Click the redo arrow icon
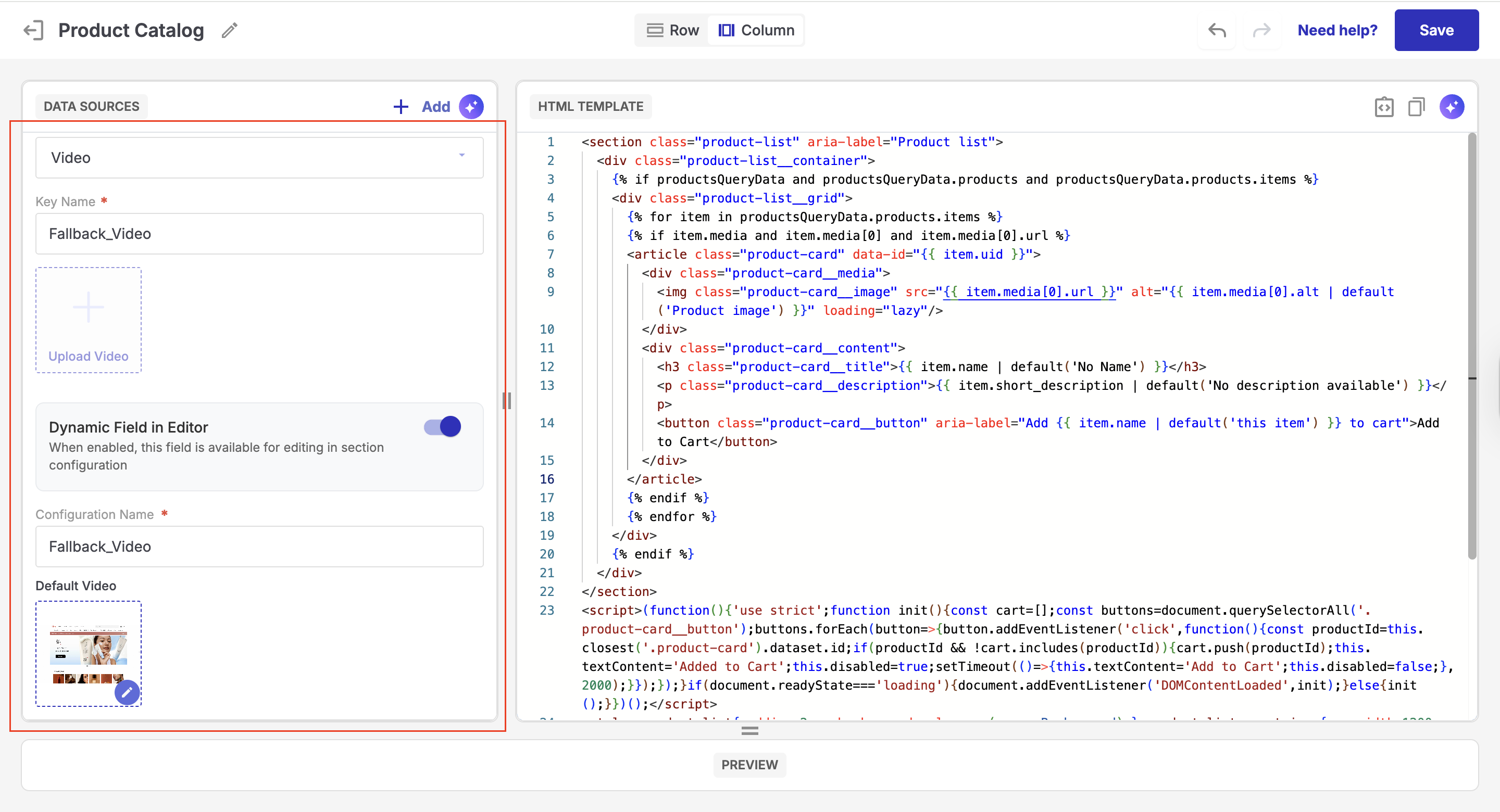Image resolution: width=1500 pixels, height=812 pixels. 1261,30
